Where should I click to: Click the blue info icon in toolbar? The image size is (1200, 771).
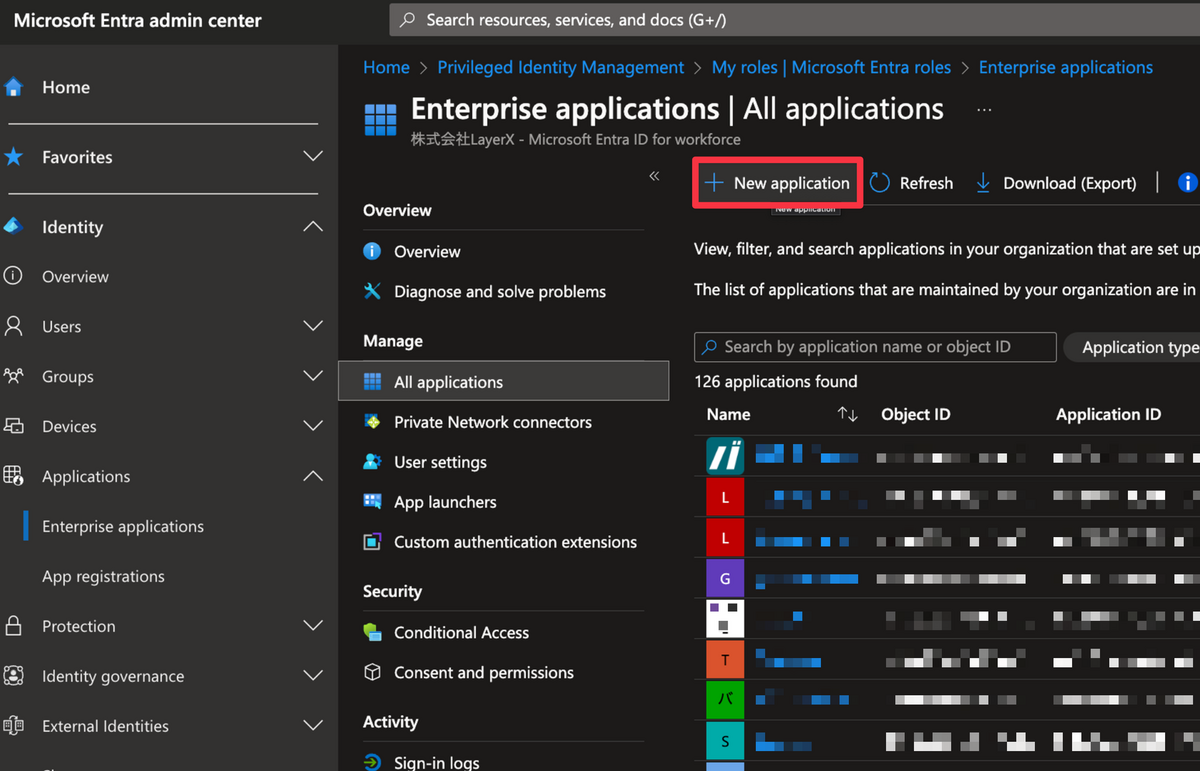1188,183
